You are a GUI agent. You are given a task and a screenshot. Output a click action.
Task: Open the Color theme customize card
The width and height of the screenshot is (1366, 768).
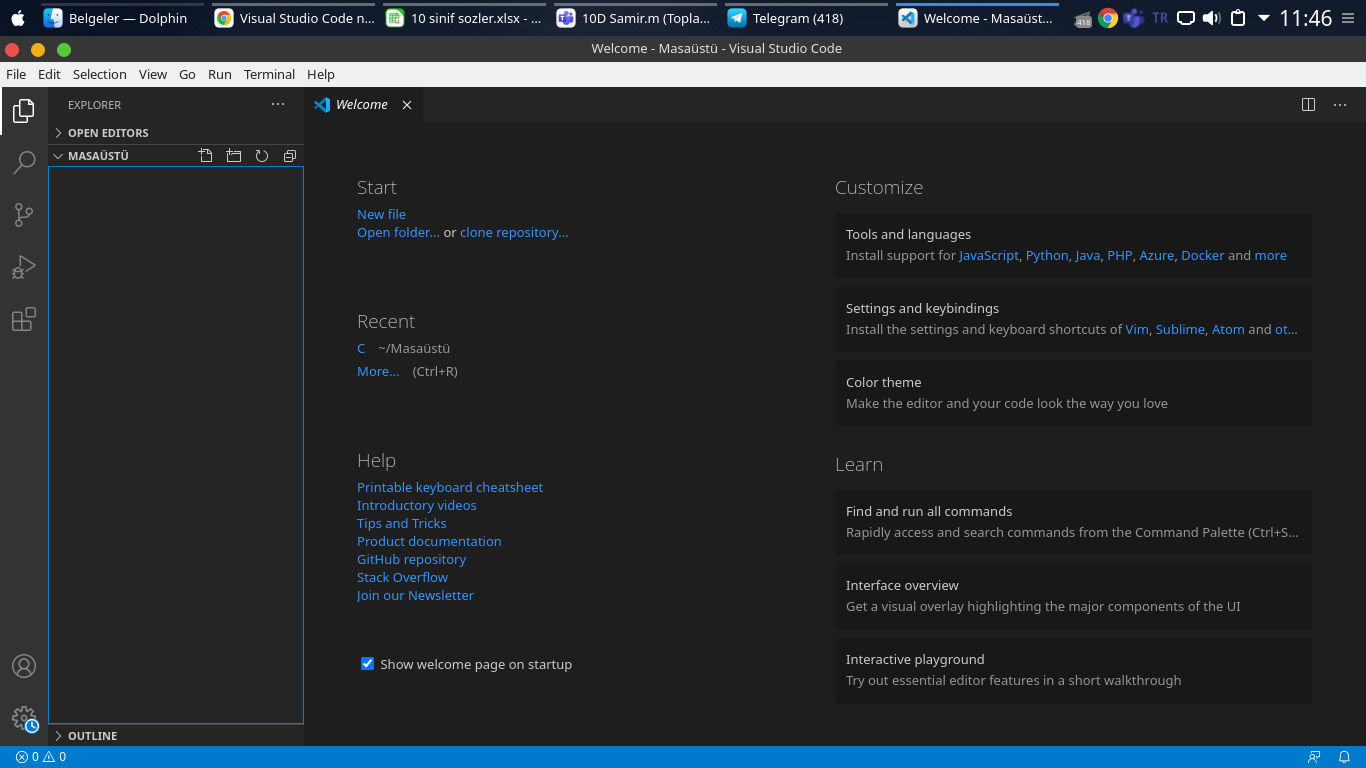point(1073,393)
